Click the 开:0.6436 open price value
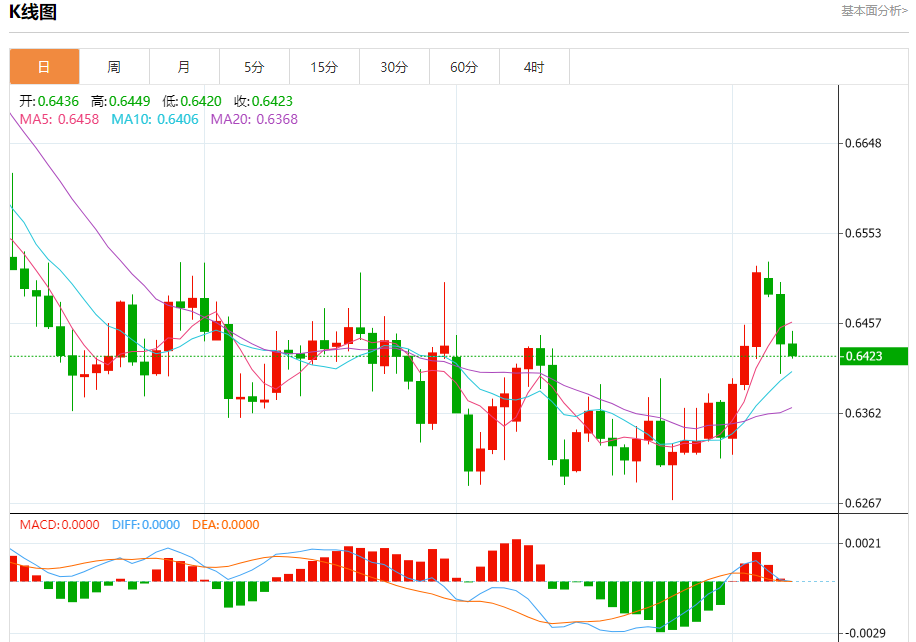This screenshot has height=642, width=916. click(49, 101)
